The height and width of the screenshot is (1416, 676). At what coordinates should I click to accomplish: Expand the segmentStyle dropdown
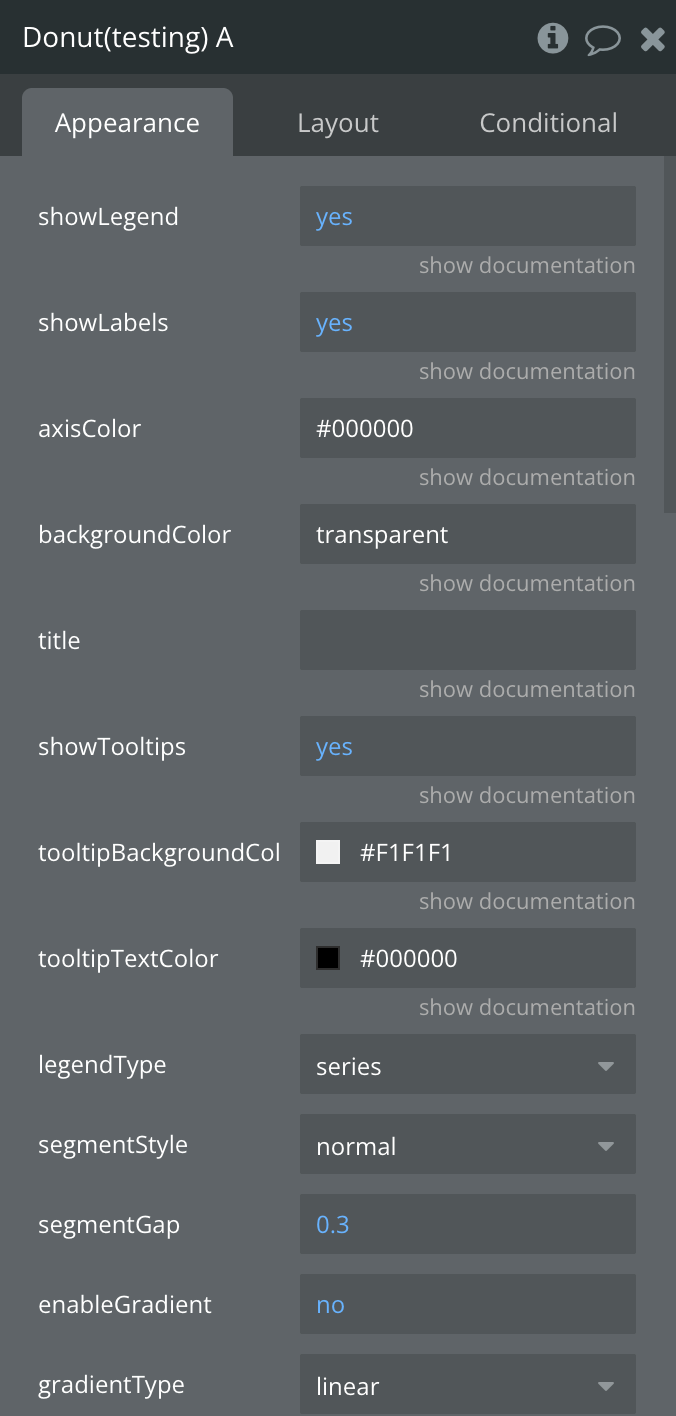467,1146
